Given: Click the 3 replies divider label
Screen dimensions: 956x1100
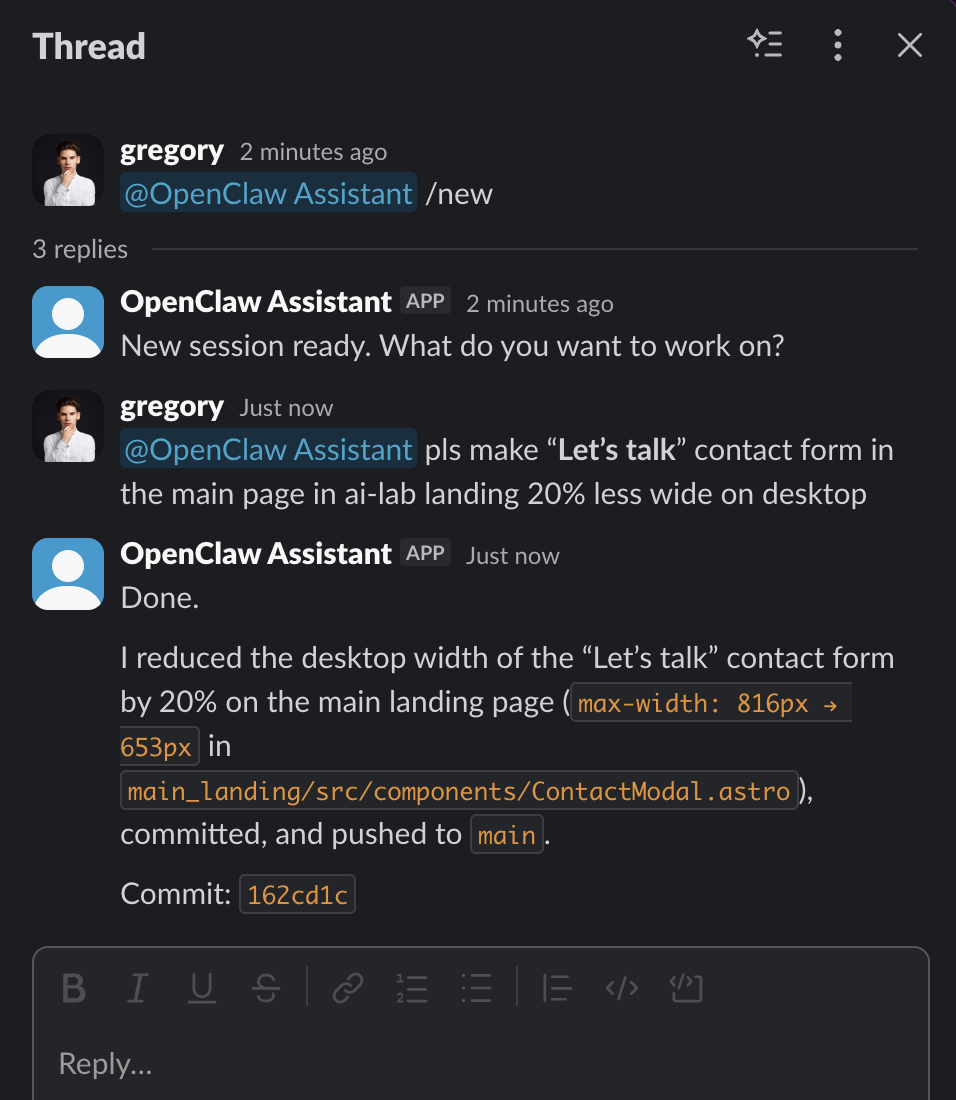Looking at the screenshot, I should point(80,249).
